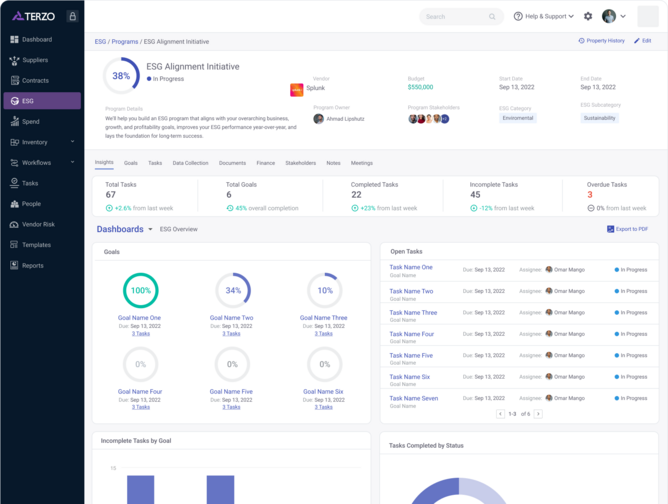Open the settings gear icon
Viewport: 668px width, 504px height.
click(x=588, y=16)
